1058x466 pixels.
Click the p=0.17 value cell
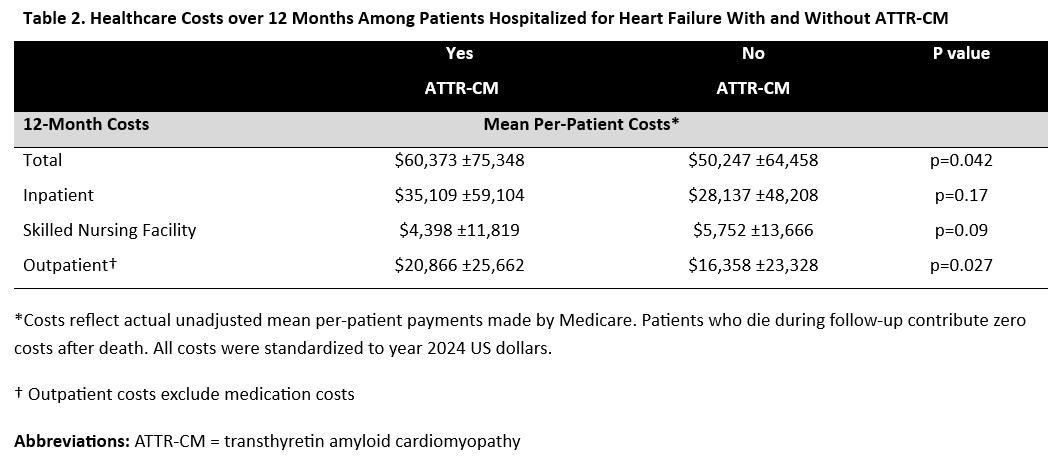pos(960,194)
